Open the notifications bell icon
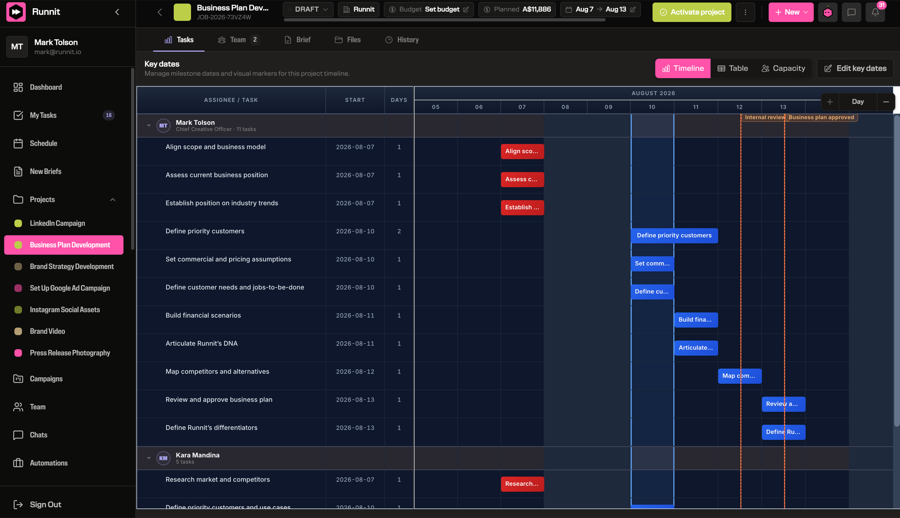Screen dimensions: 900x518 pyautogui.click(x=875, y=12)
